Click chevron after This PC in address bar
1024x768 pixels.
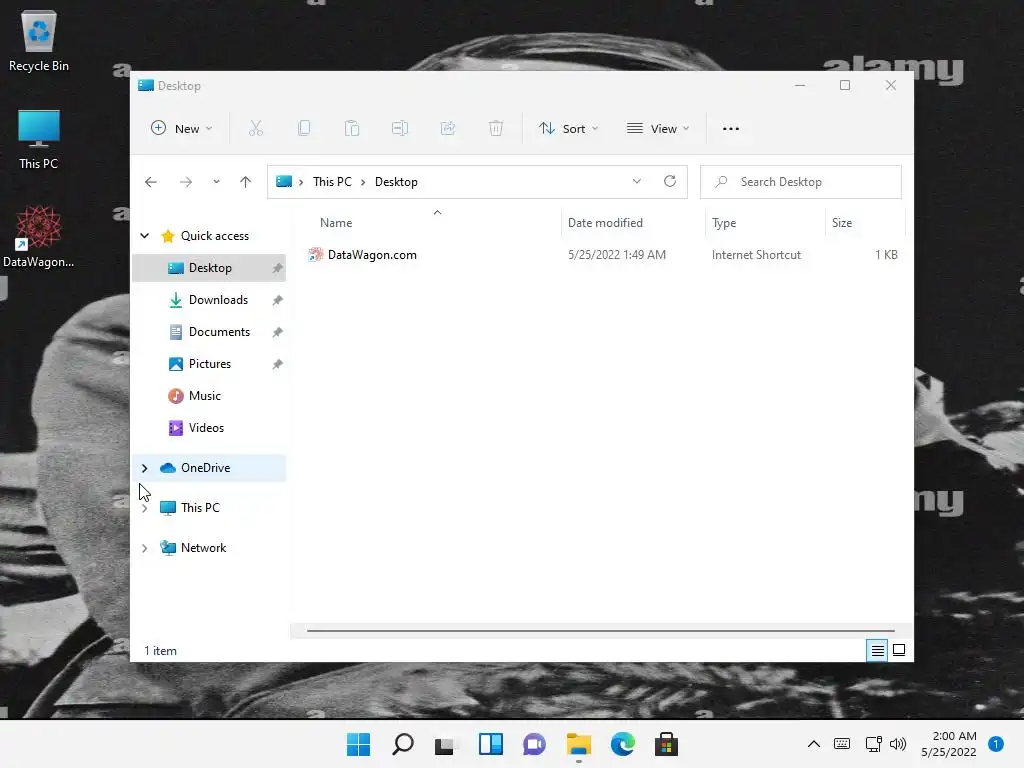pos(363,182)
